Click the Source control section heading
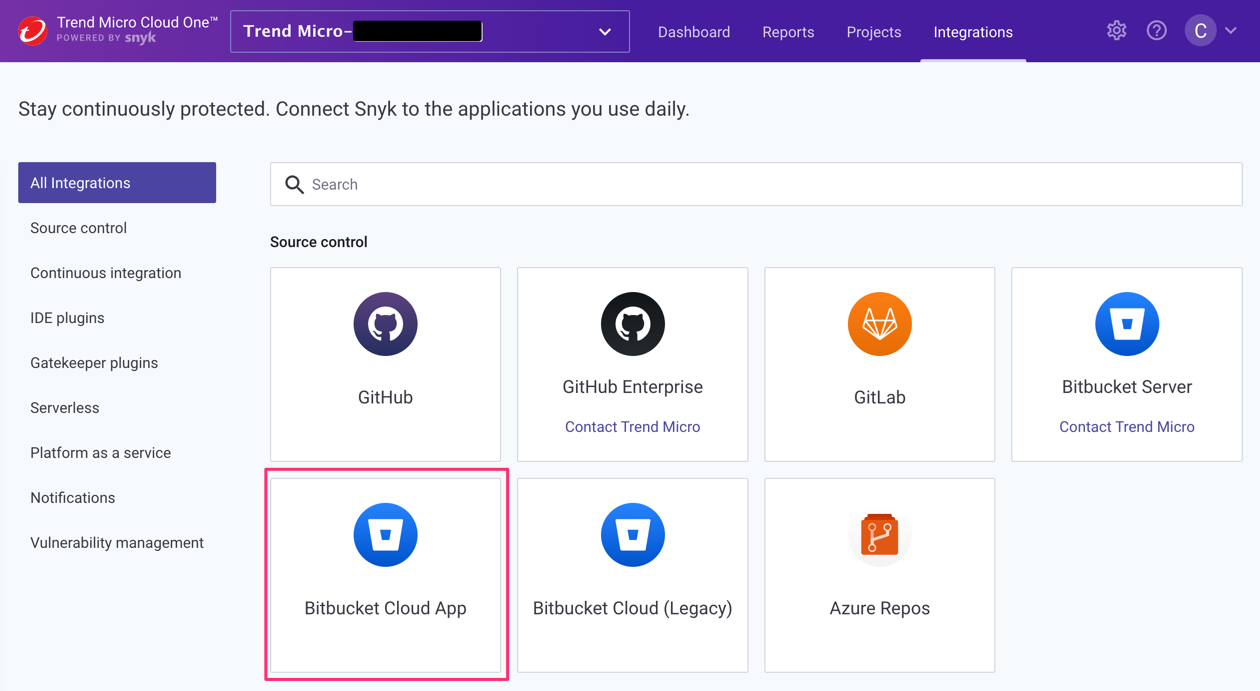The image size is (1260, 691). click(x=319, y=242)
